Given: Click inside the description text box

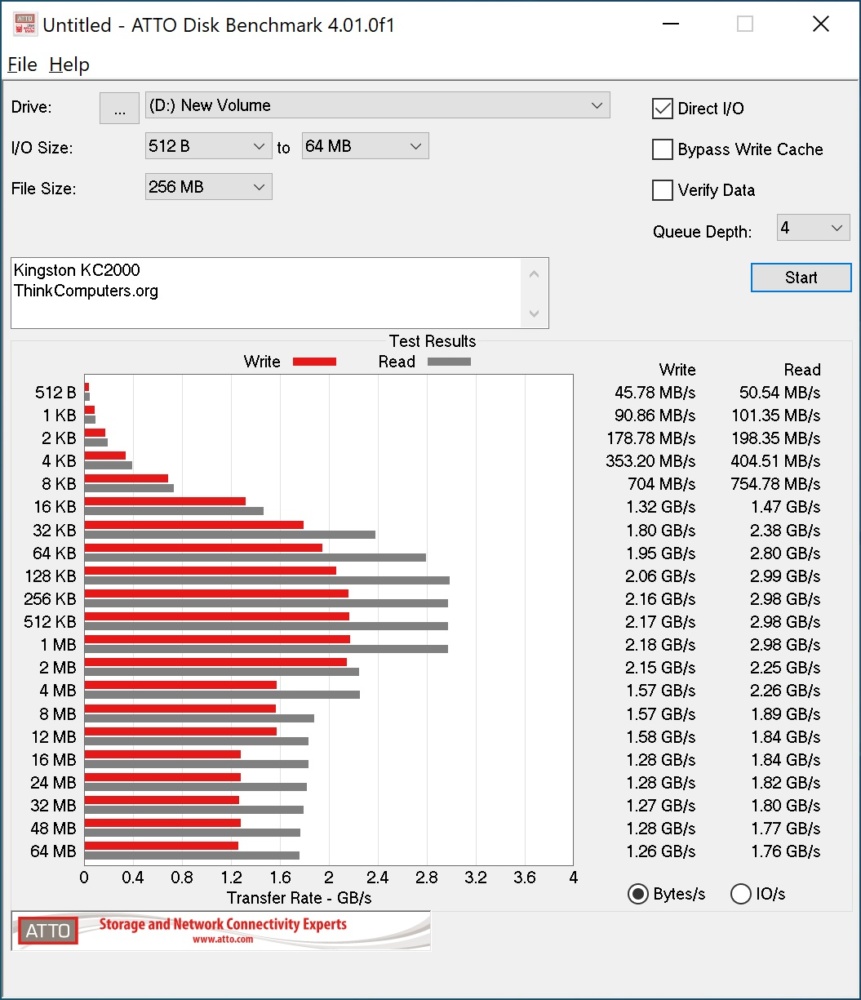Looking at the screenshot, I should tap(267, 293).
